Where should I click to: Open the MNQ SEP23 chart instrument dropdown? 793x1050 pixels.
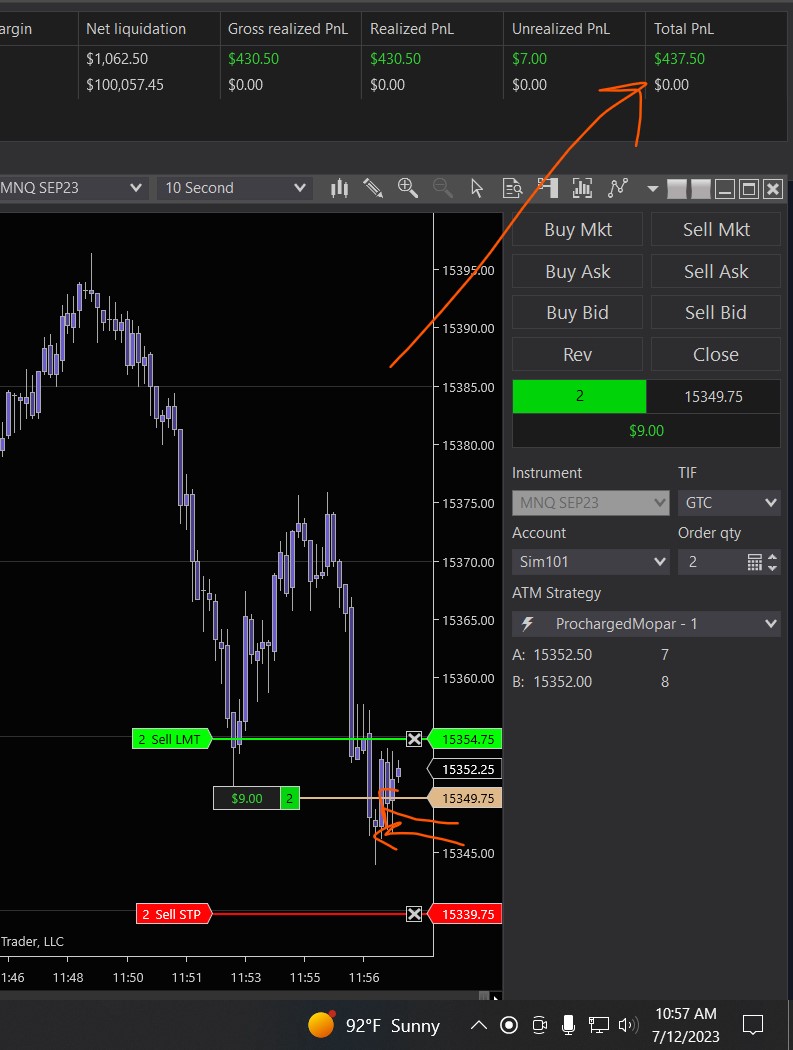pos(72,188)
